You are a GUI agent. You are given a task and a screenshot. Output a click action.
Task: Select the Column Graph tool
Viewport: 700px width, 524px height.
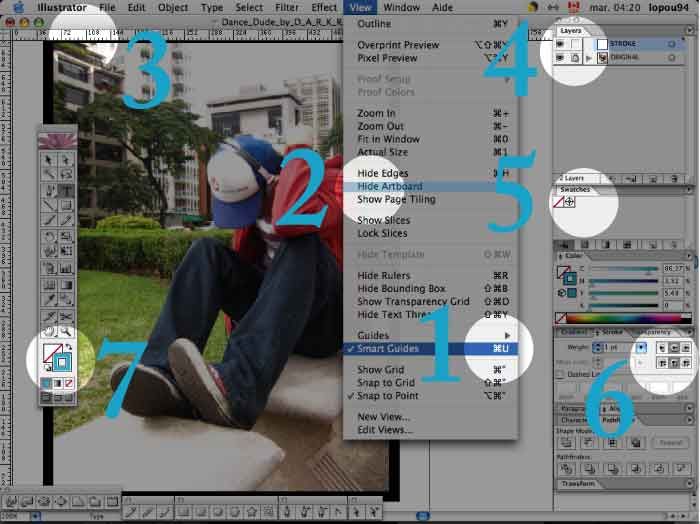point(66,268)
